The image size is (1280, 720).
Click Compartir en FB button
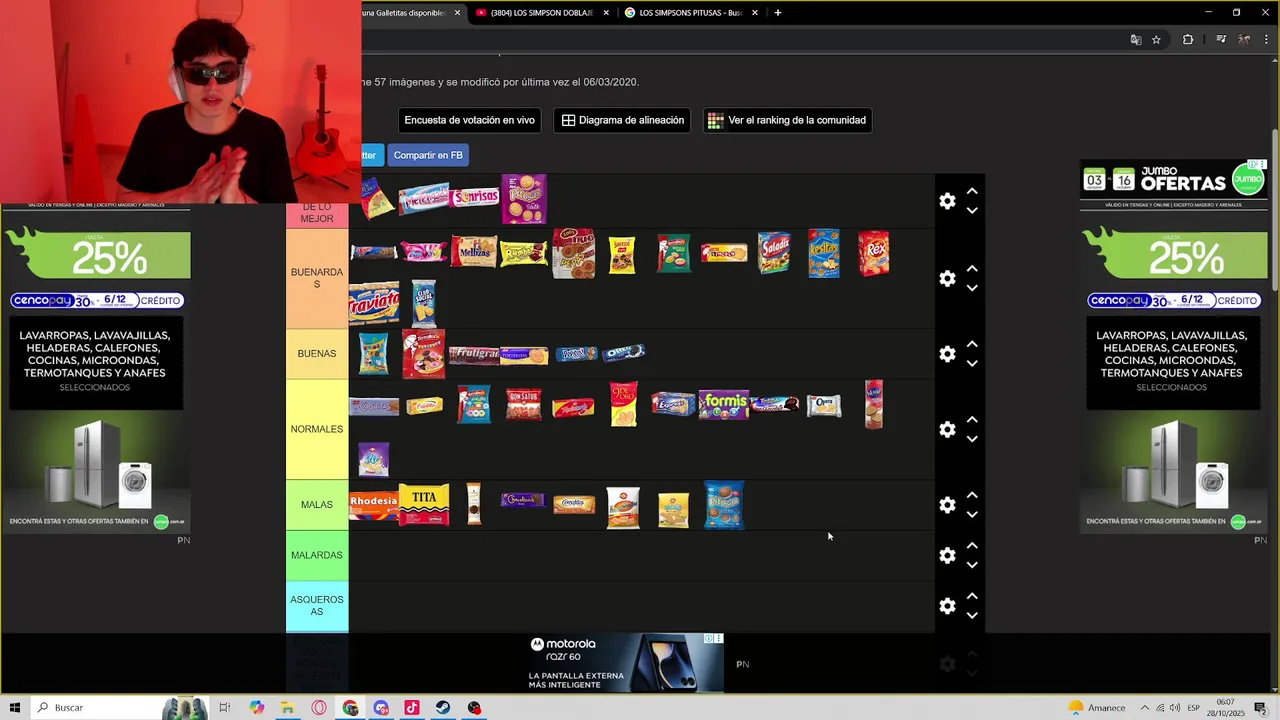428,155
